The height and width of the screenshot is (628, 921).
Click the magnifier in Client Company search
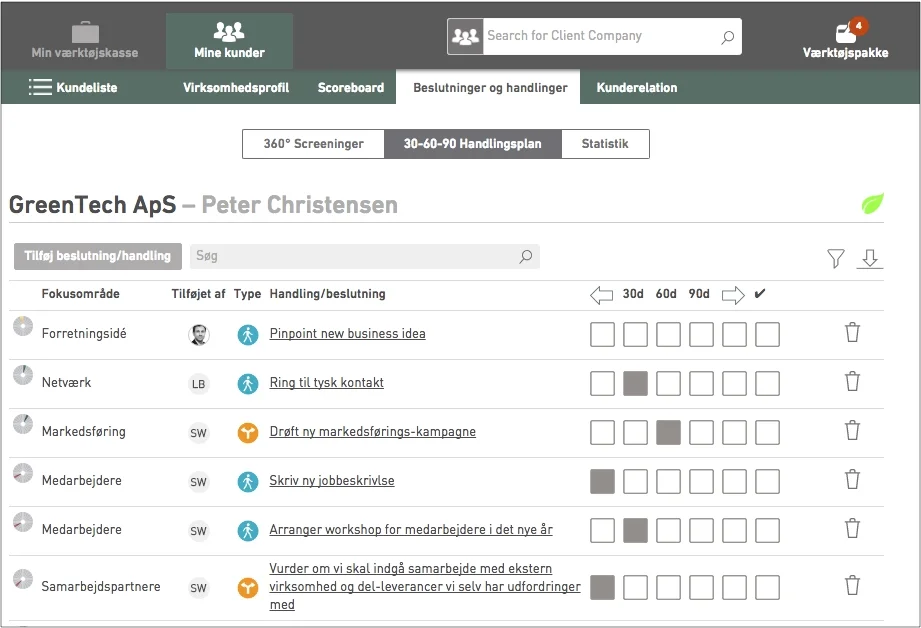coord(727,37)
